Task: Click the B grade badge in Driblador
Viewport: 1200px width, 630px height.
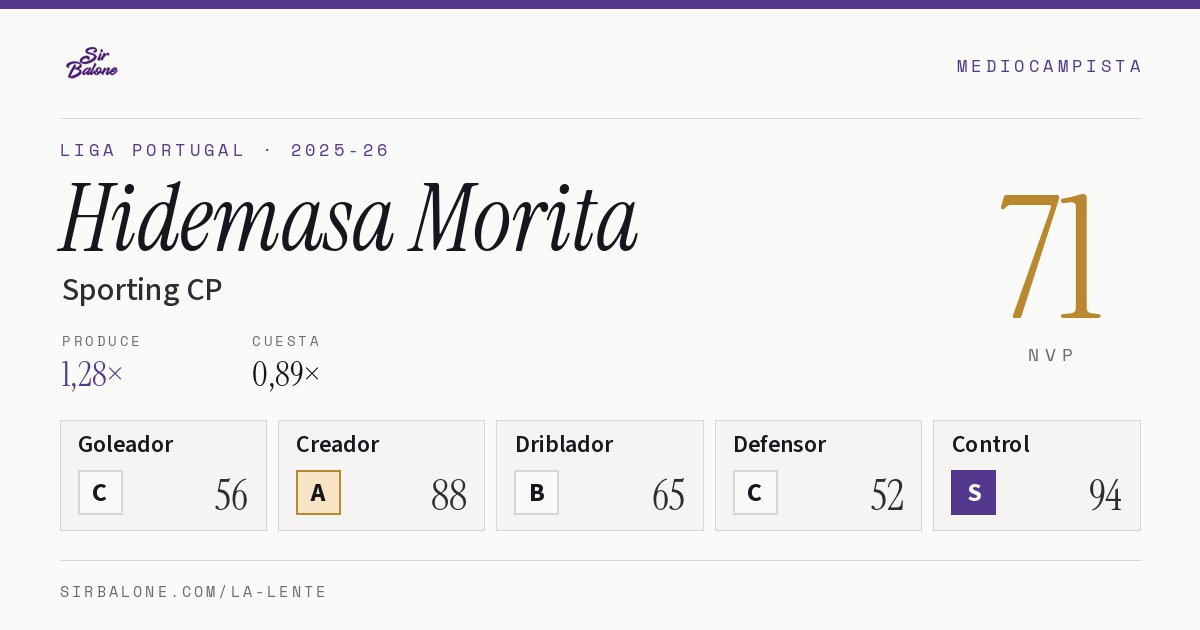Action: click(536, 492)
